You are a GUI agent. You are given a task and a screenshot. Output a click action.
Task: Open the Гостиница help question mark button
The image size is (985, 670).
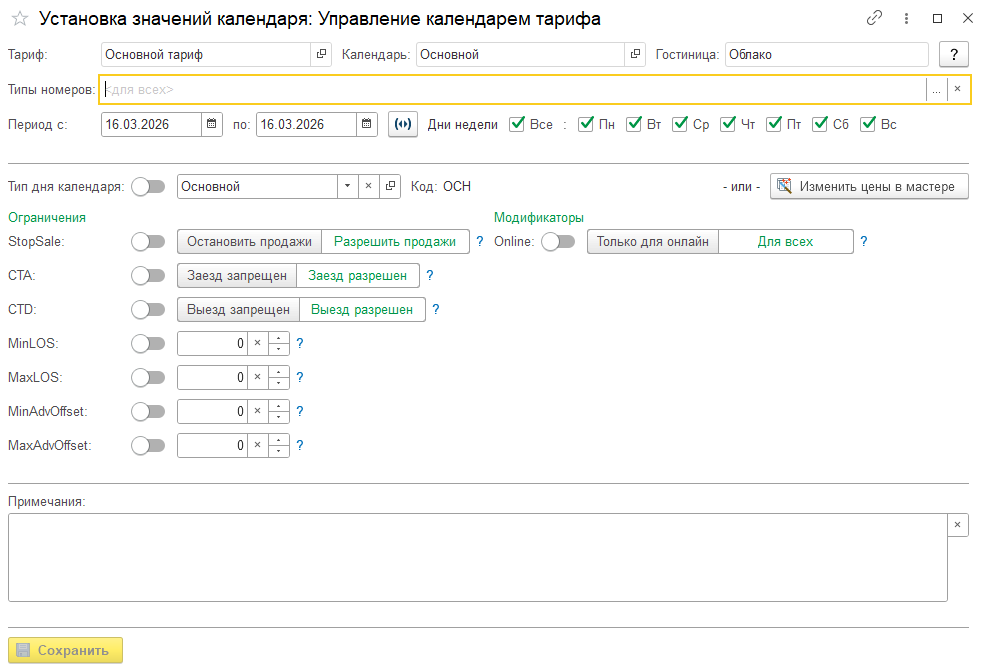click(954, 55)
